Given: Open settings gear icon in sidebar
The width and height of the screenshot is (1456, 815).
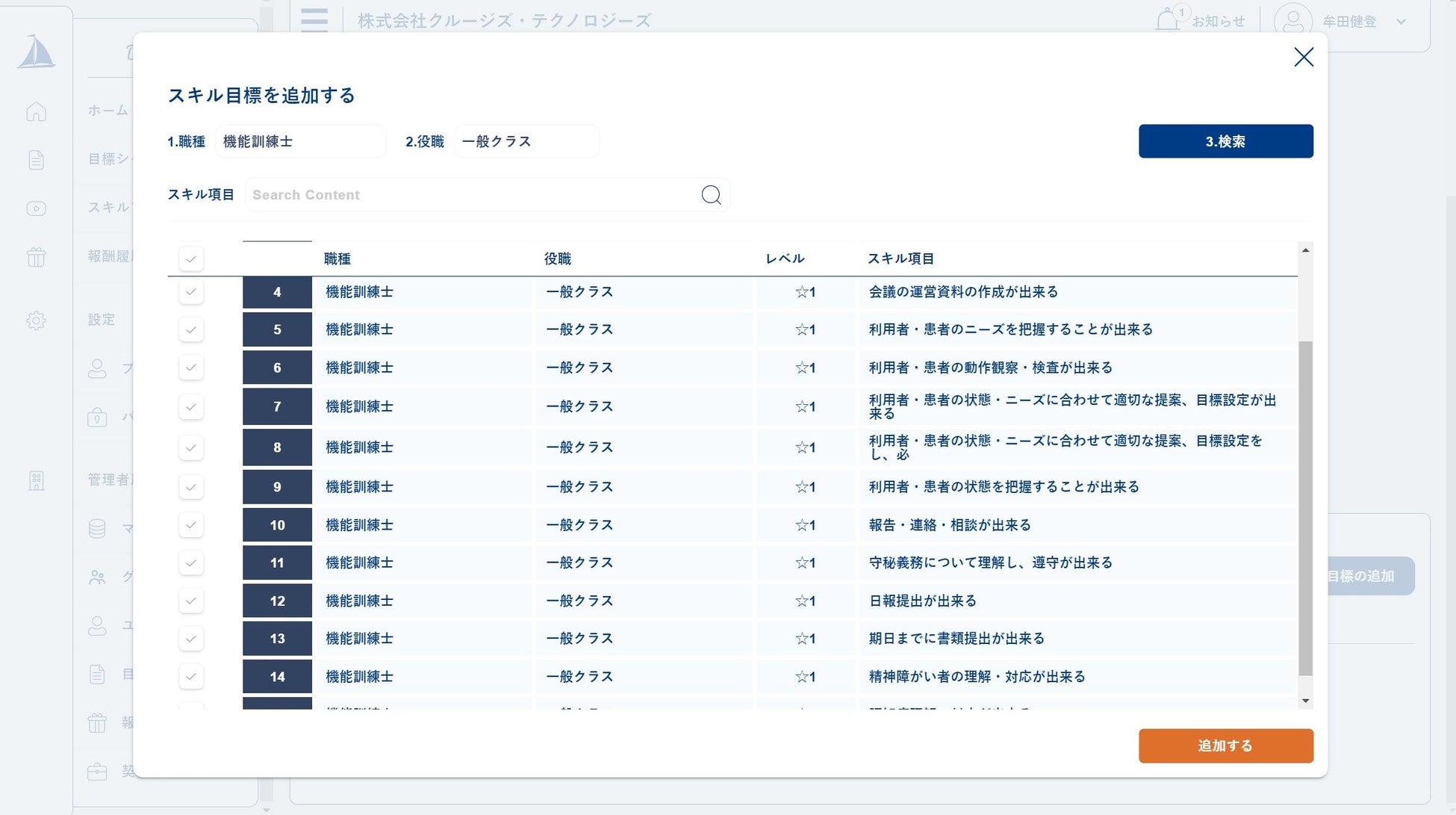Looking at the screenshot, I should click(36, 320).
